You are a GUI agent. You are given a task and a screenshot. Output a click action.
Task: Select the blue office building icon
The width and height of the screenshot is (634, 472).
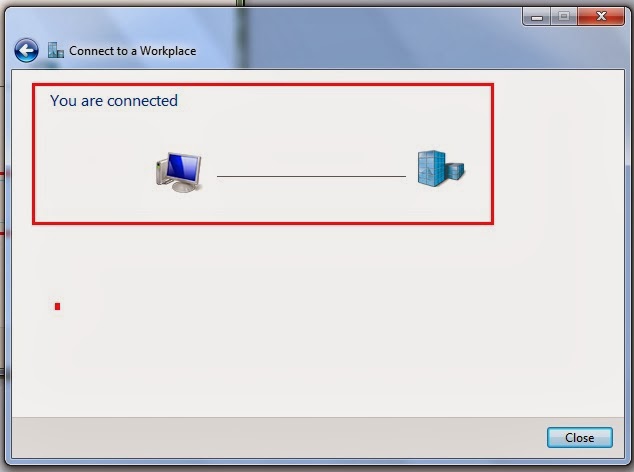click(x=441, y=168)
